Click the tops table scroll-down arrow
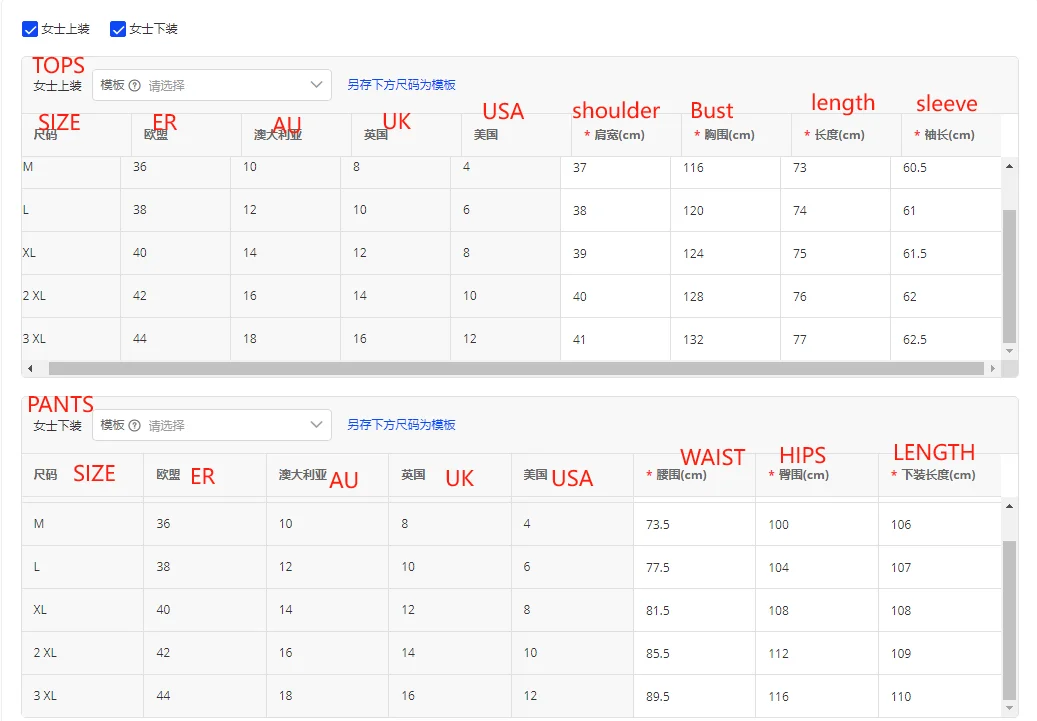 pos(1009,351)
